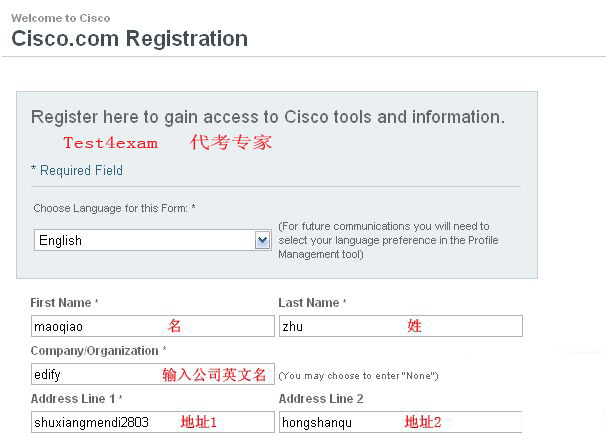Screen dimensions: 606x436
Task: Click the Cisco.com Registration page heading
Action: pos(130,39)
